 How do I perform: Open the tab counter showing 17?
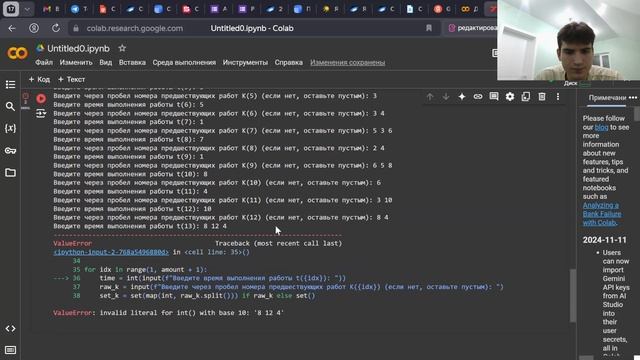coord(11,9)
